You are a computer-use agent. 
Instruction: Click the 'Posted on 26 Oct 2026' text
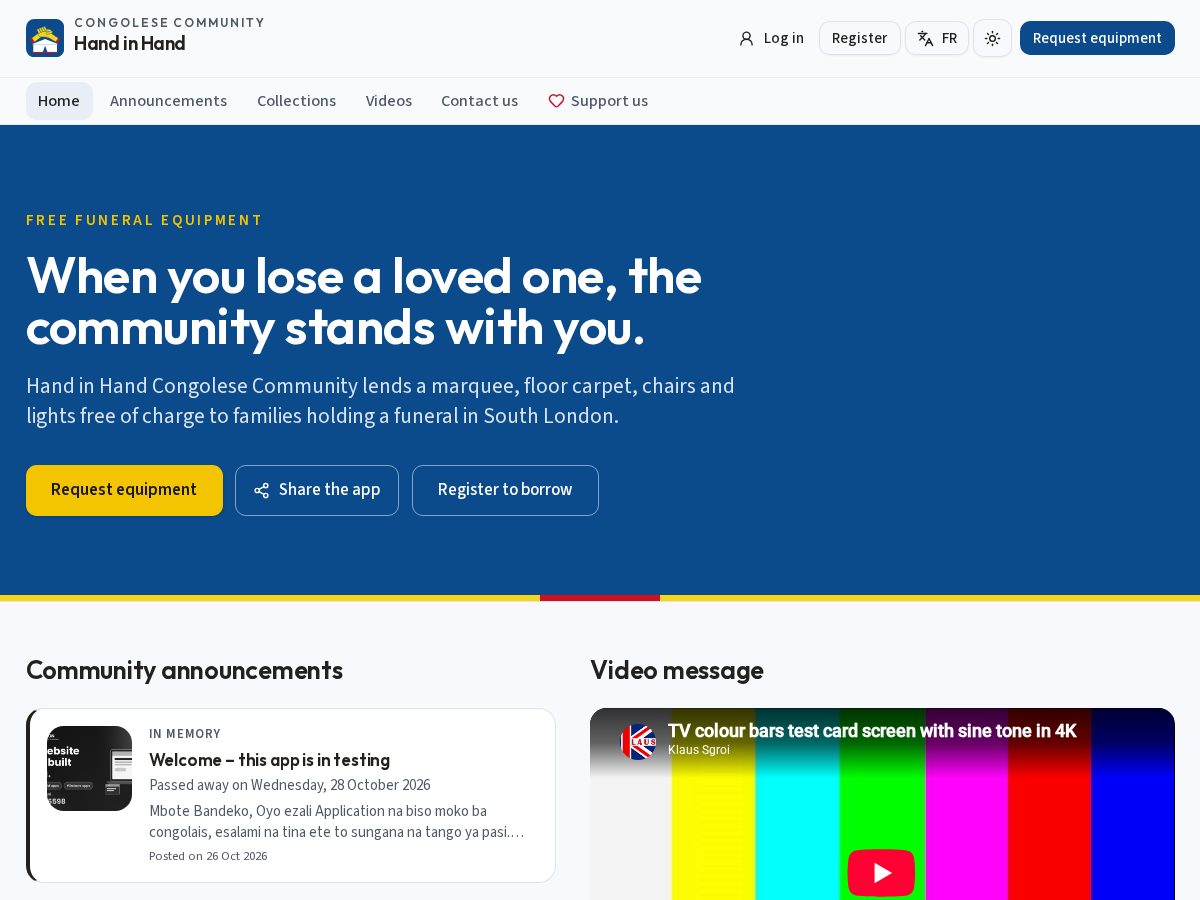coord(208,856)
